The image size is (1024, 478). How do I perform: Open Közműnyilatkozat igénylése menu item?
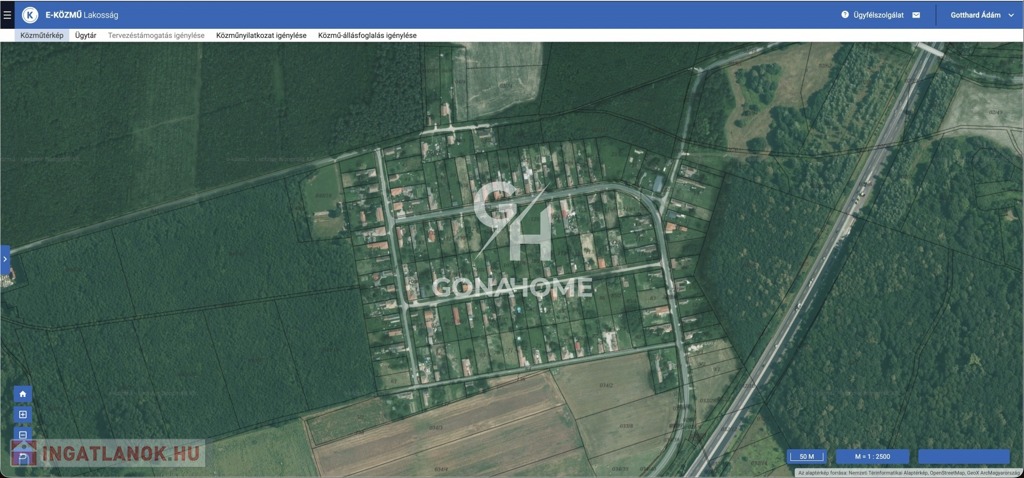[x=261, y=35]
